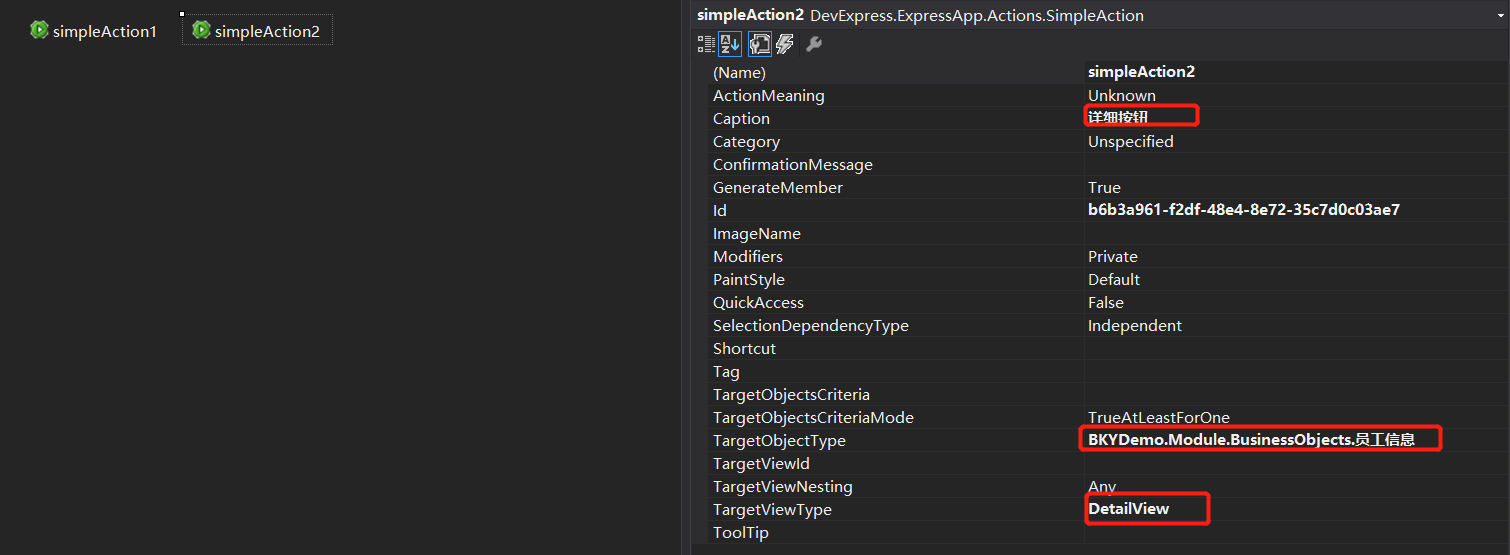Viewport: 1510px width, 555px height.
Task: Click the QuickAccess value False
Action: tap(1105, 302)
